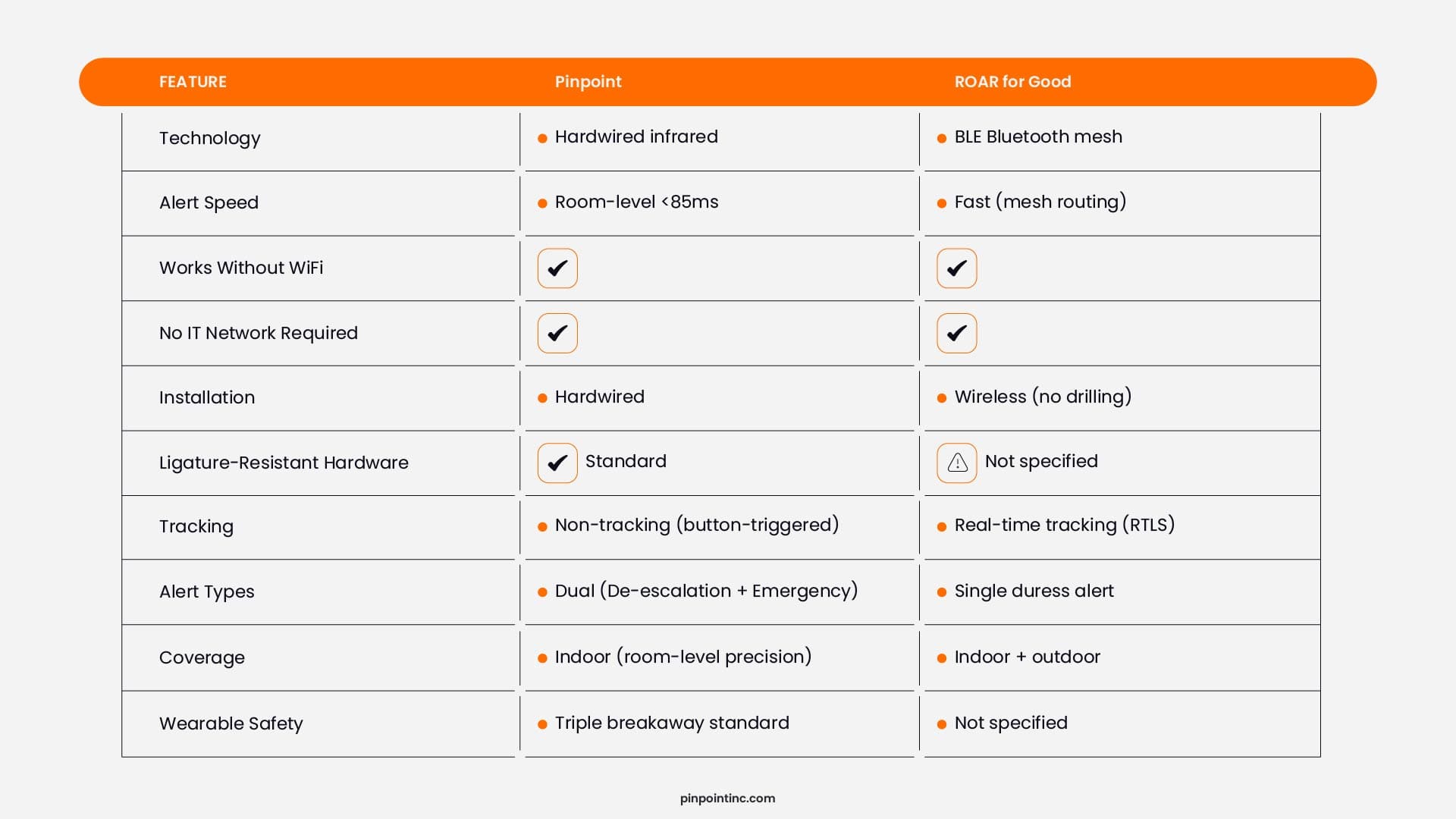Click the Wireless (no drilling) cell text
Viewport: 1456px width, 819px height.
pyautogui.click(x=1043, y=397)
